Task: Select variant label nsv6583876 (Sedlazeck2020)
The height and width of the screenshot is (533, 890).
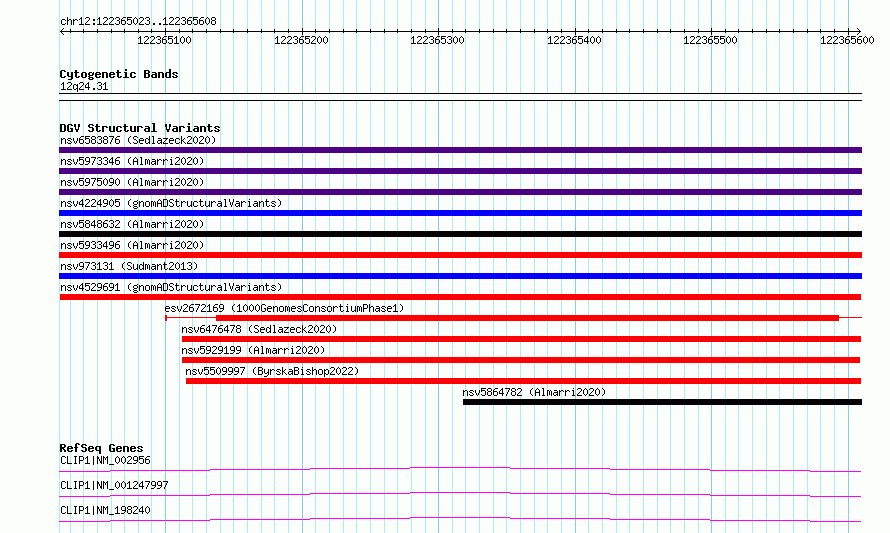Action: (138, 140)
